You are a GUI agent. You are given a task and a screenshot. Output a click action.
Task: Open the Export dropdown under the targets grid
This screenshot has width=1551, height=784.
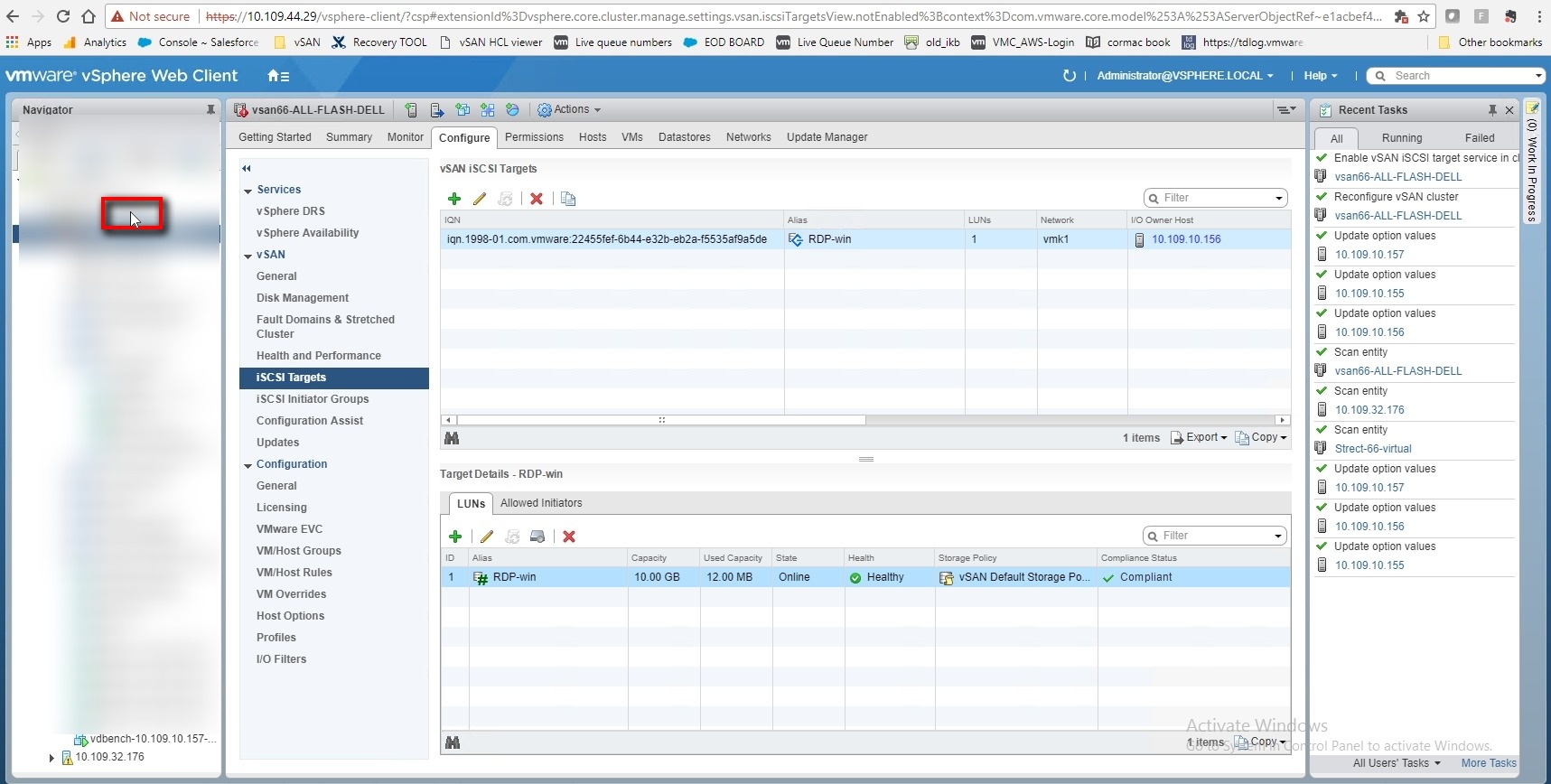click(x=1200, y=437)
